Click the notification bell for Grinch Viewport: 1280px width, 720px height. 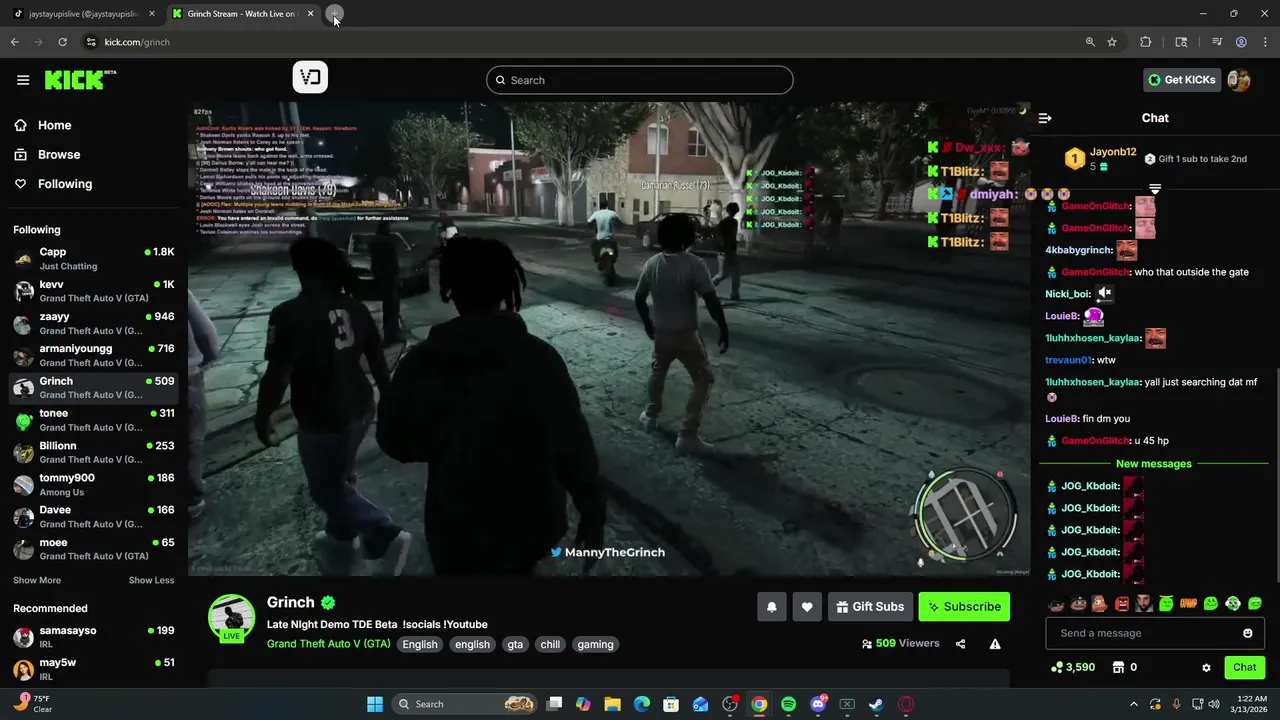(x=772, y=607)
